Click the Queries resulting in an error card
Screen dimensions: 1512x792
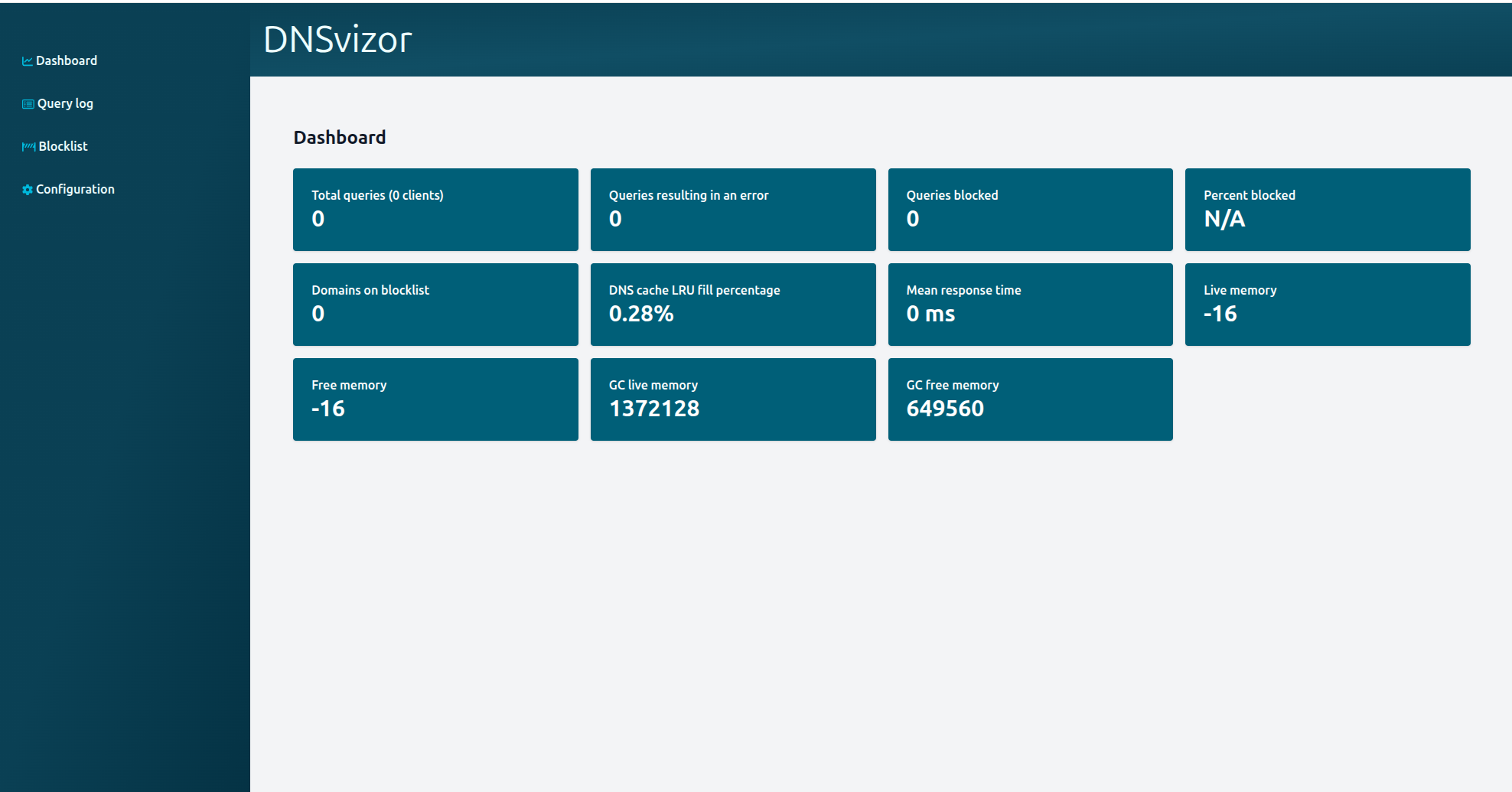pyautogui.click(x=732, y=210)
